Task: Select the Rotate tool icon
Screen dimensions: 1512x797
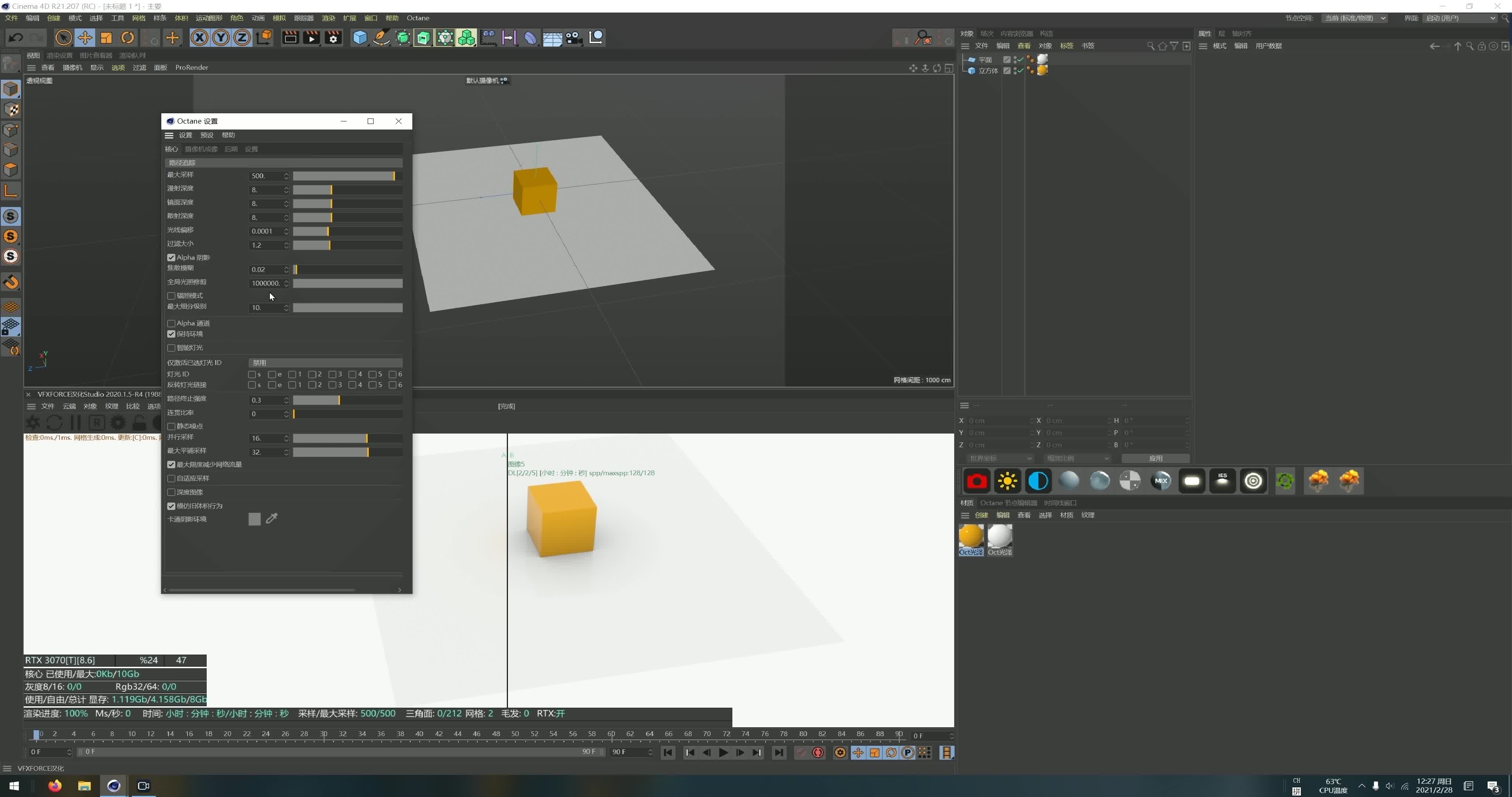Action: click(x=127, y=38)
